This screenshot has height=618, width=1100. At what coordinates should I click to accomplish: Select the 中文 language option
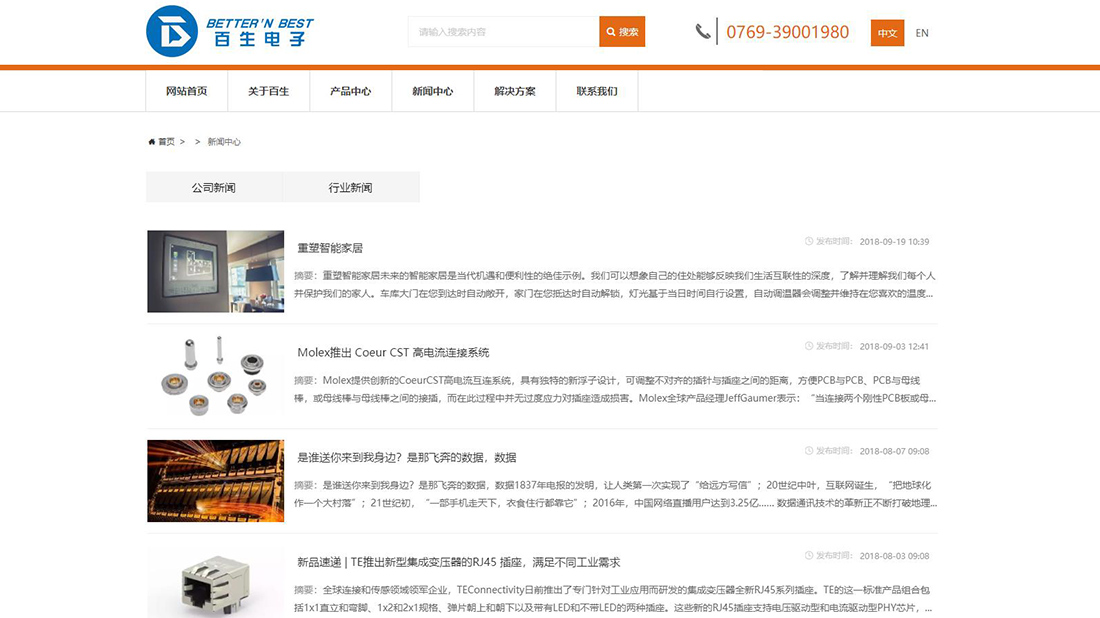886,32
